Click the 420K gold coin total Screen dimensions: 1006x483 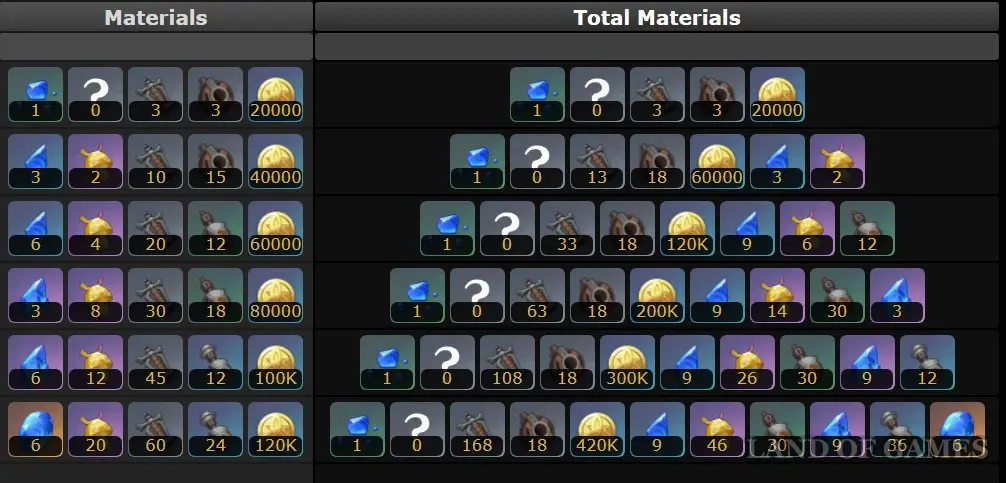click(597, 429)
